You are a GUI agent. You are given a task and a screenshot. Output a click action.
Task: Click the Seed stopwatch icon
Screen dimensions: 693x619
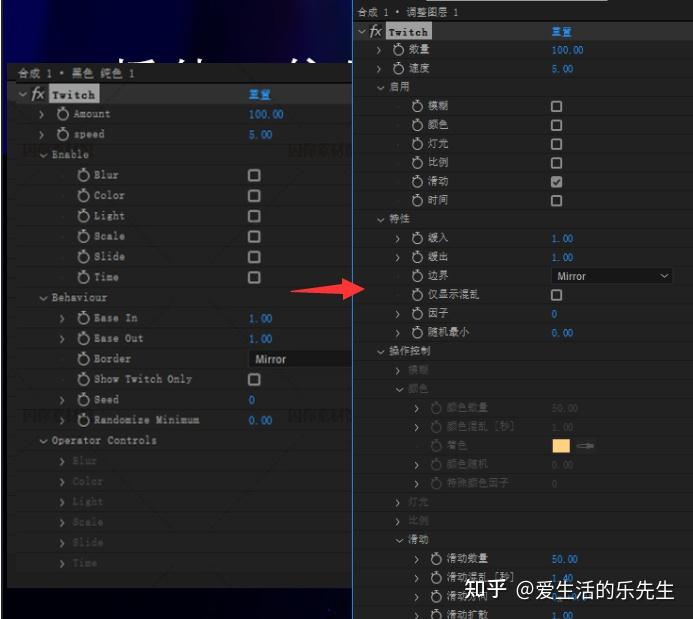pyautogui.click(x=83, y=400)
